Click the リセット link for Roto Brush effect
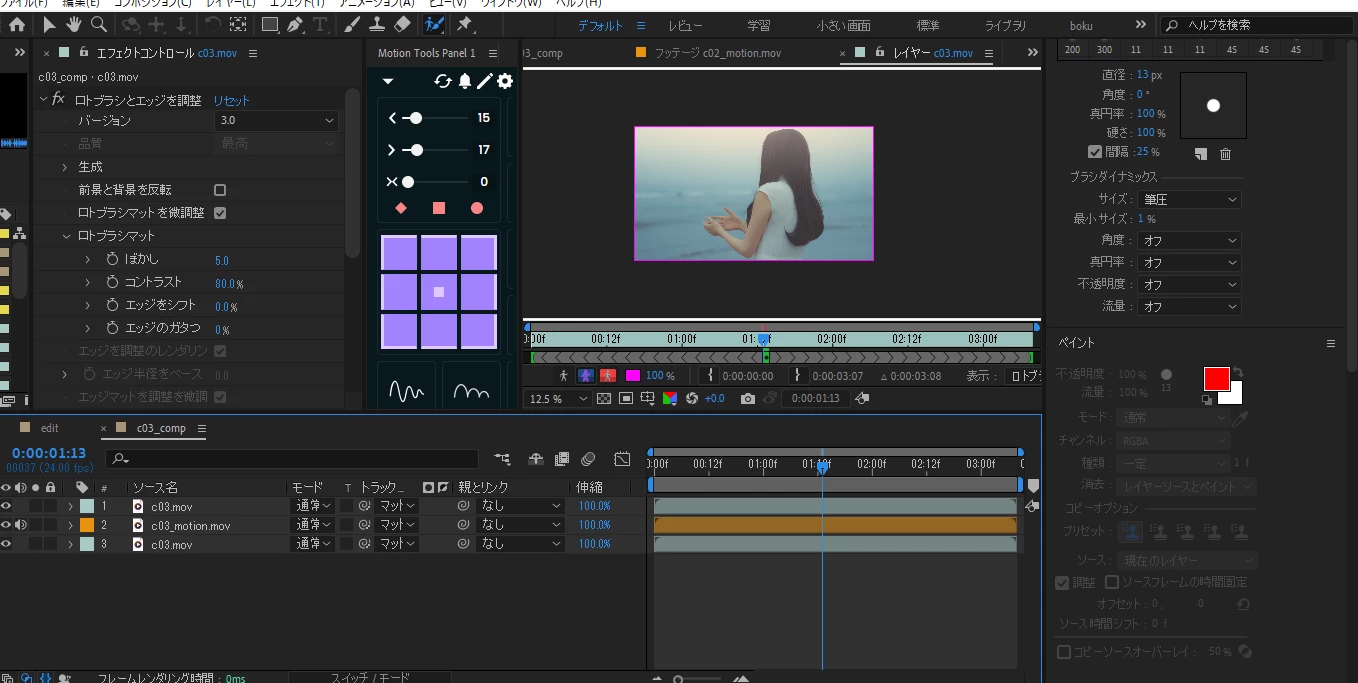Screen dimensions: 1358x683 click(x=231, y=101)
